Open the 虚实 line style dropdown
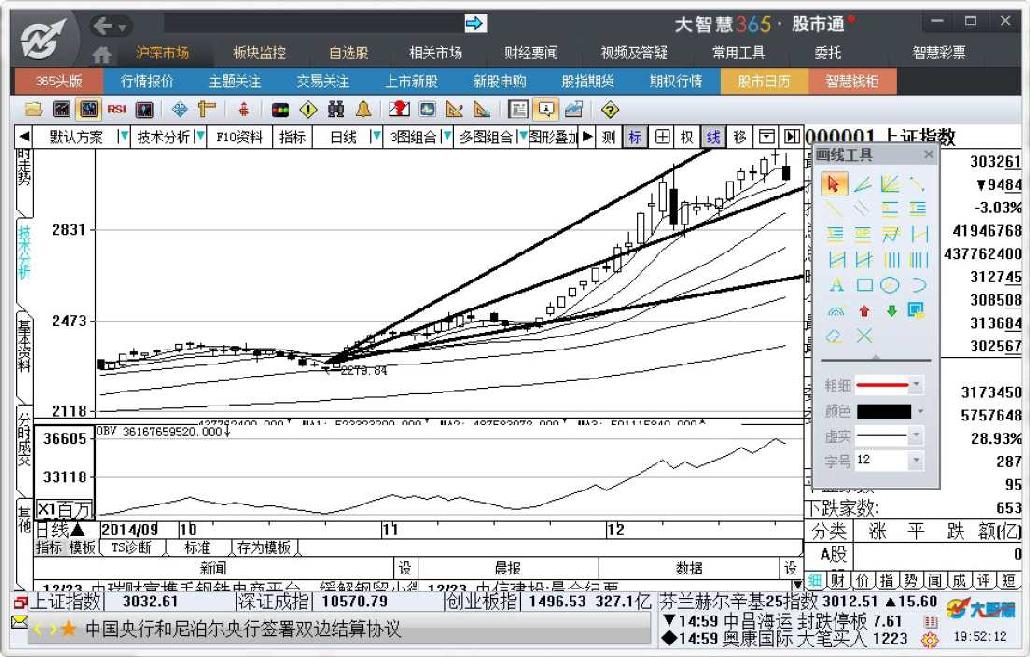Viewport: 1030px width, 657px height. (x=916, y=436)
